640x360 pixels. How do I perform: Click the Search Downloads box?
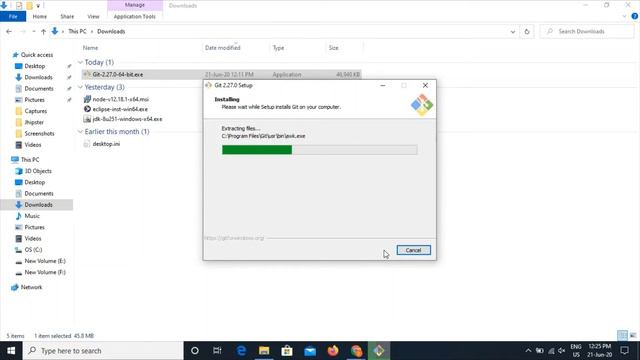[588, 31]
